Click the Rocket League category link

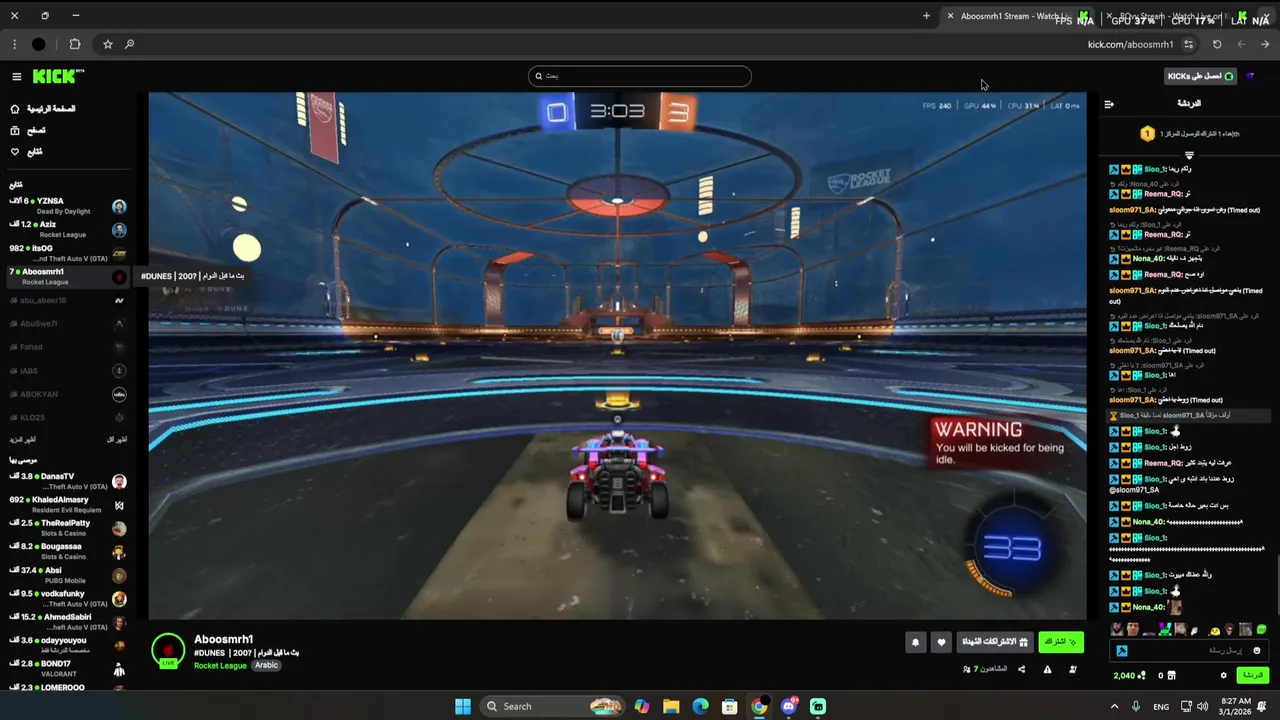coord(220,665)
